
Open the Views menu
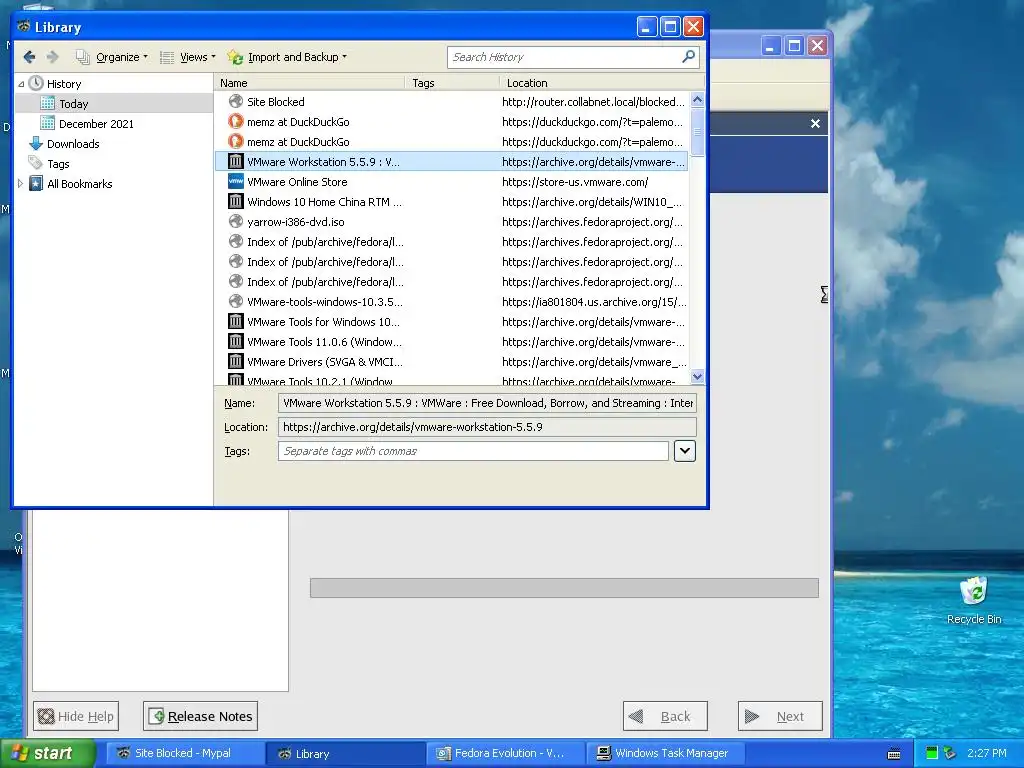pyautogui.click(x=188, y=57)
